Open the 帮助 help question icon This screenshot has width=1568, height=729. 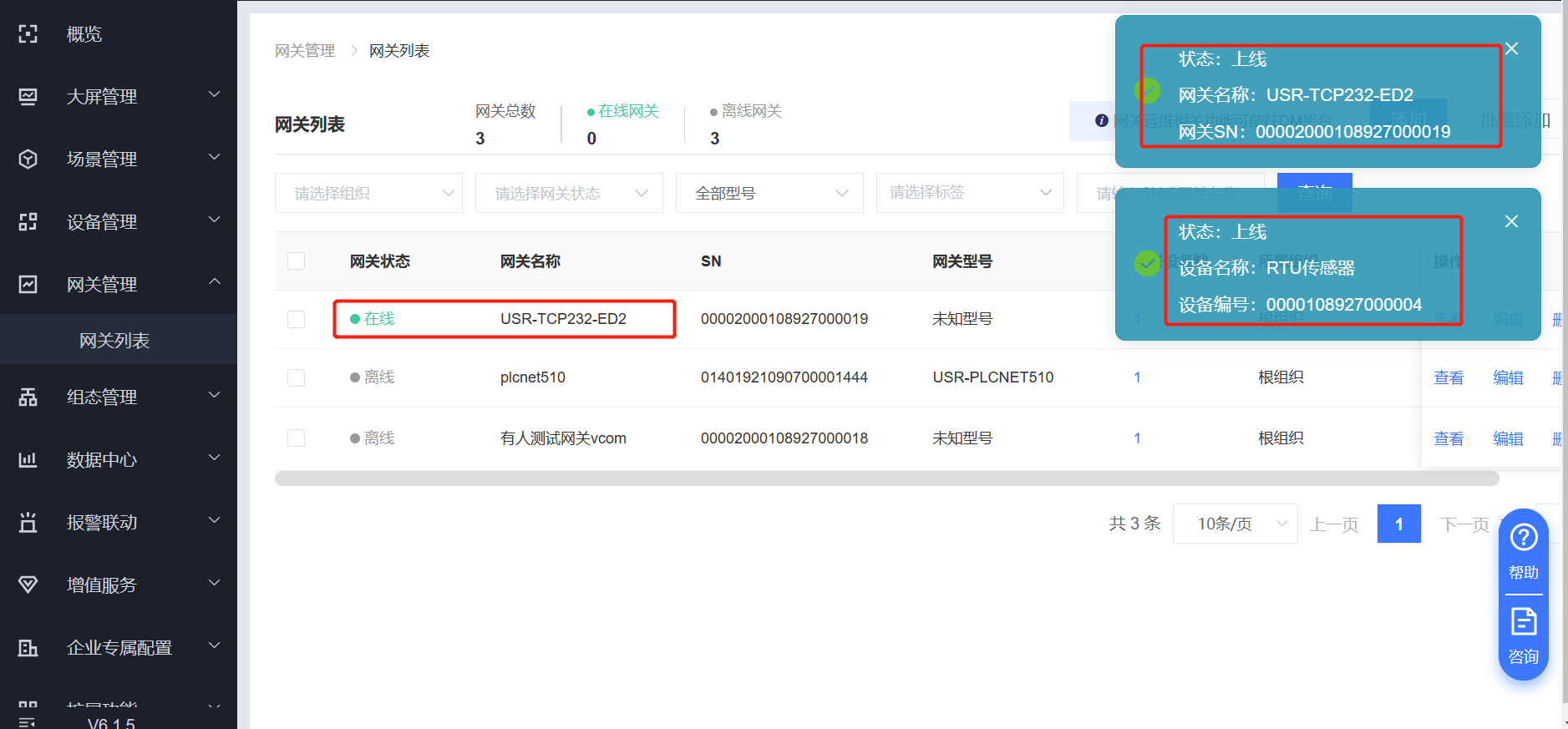tap(1523, 538)
